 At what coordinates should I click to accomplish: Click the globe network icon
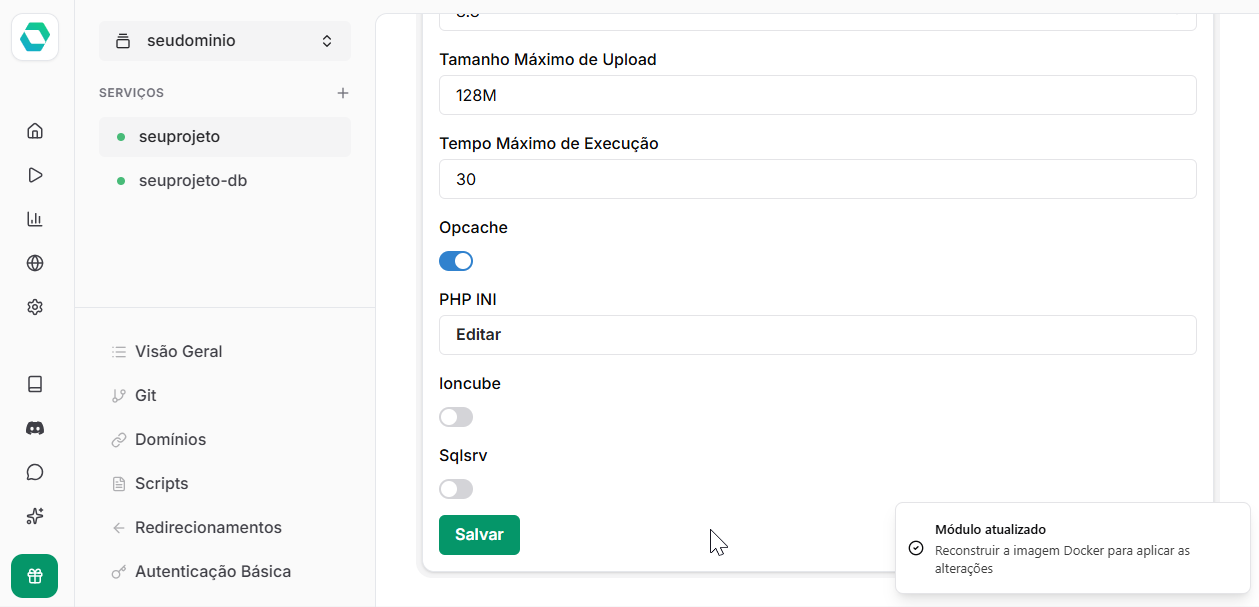point(34,262)
